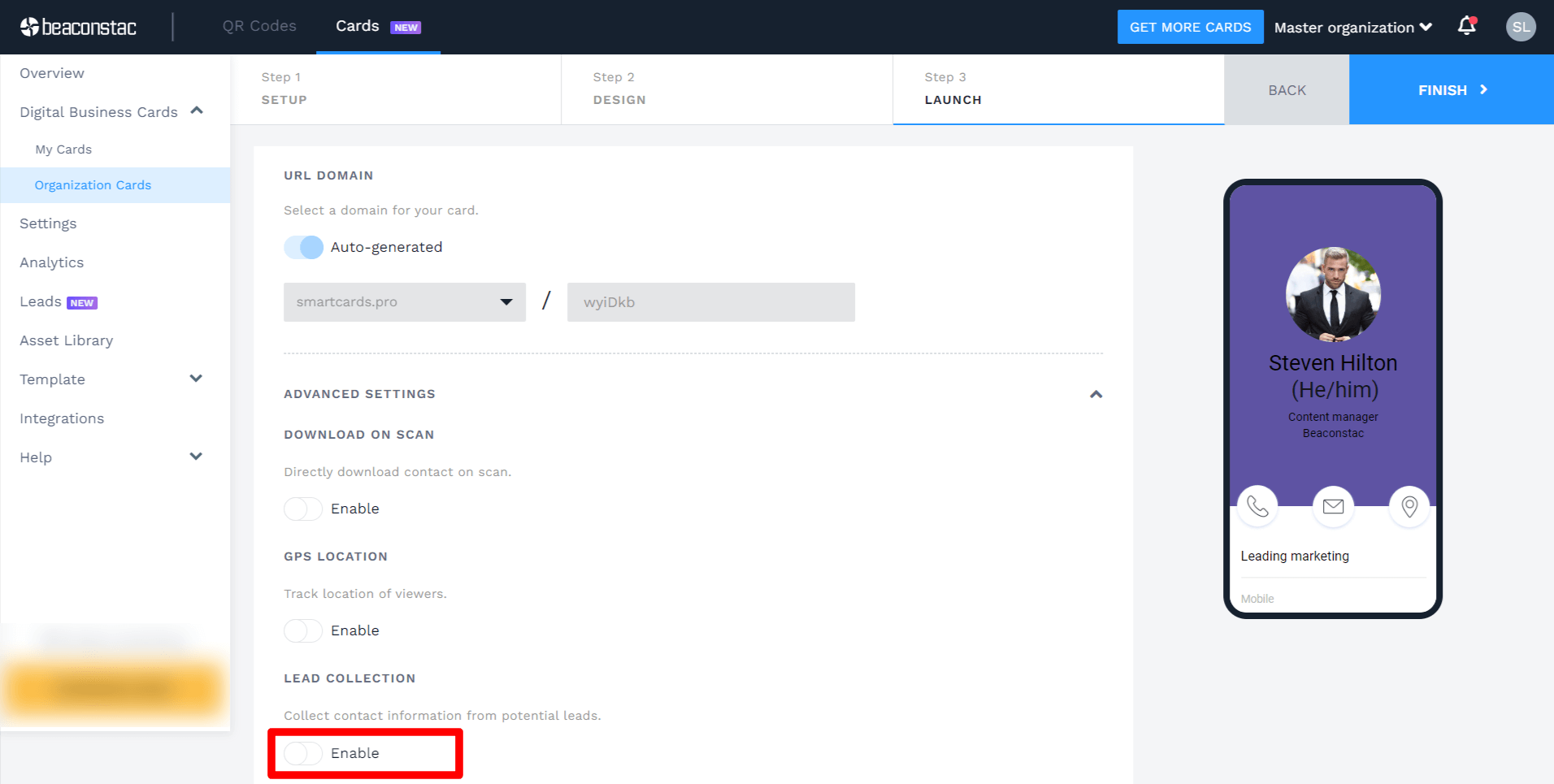
Task: Collapse the Advanced Settings section
Action: (x=1096, y=394)
